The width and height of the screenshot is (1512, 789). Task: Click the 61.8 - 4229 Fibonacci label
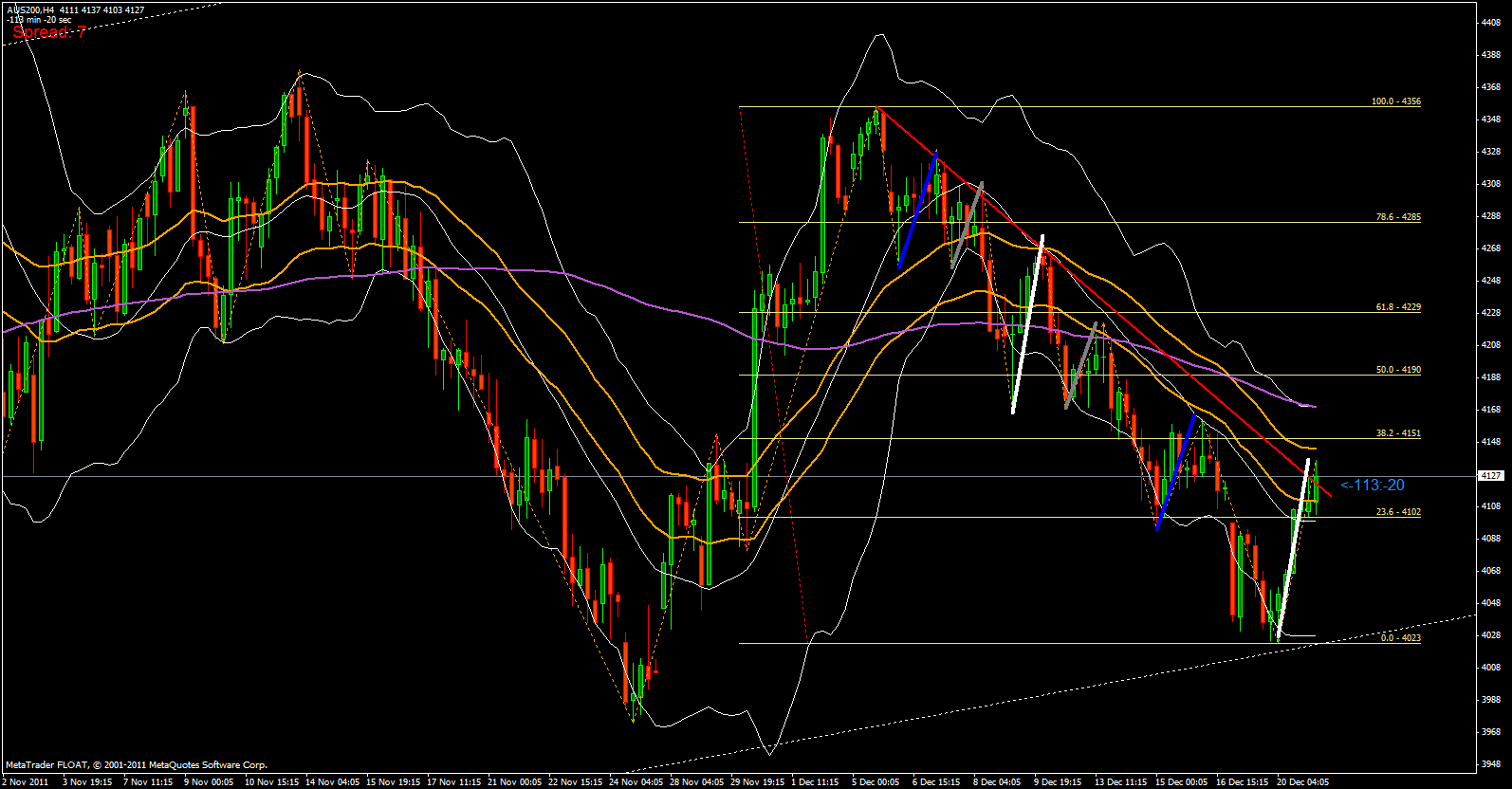pos(1397,307)
